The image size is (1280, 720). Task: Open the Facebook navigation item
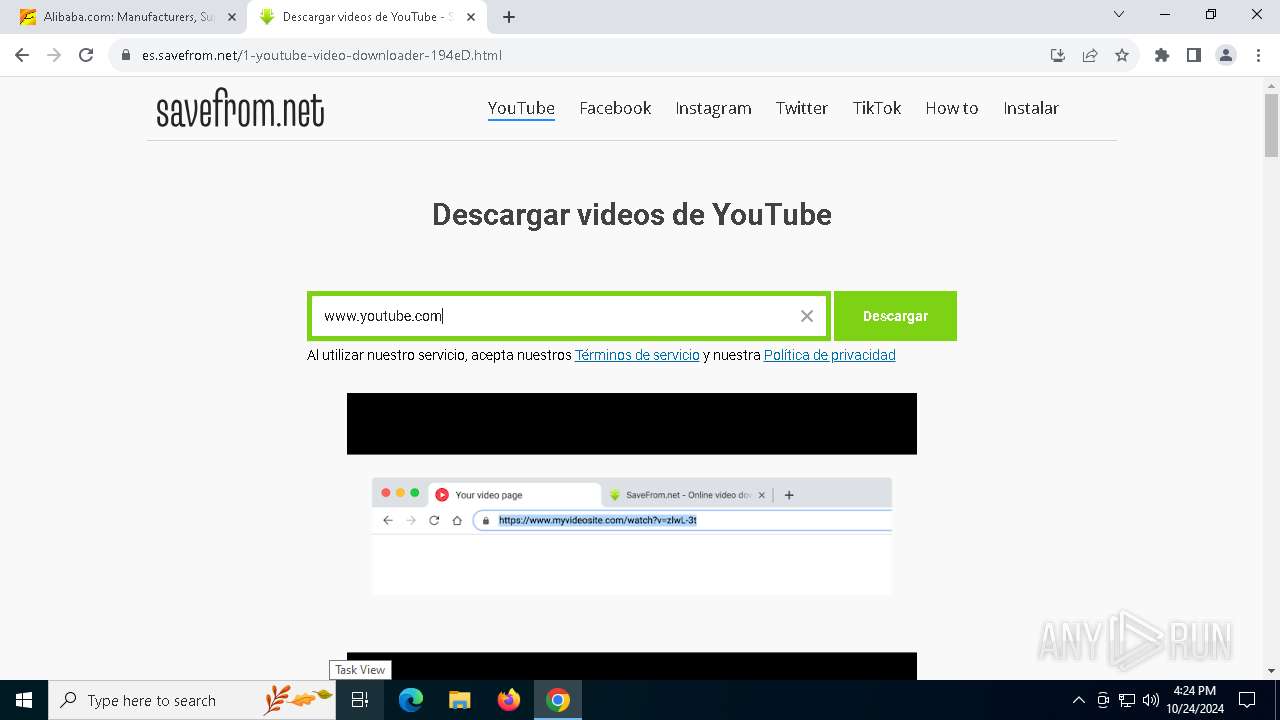click(615, 108)
